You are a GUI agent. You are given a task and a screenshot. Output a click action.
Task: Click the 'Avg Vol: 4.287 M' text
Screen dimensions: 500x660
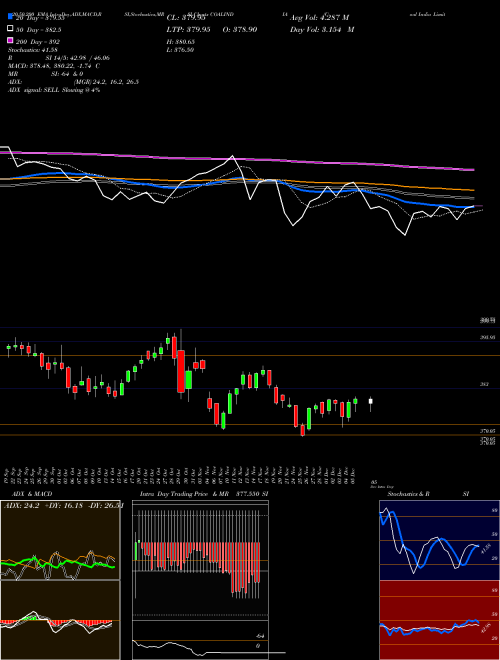coord(319,18)
